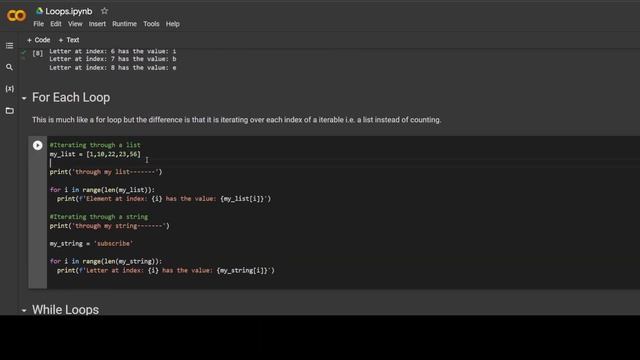Open the Help menu

coord(173,24)
